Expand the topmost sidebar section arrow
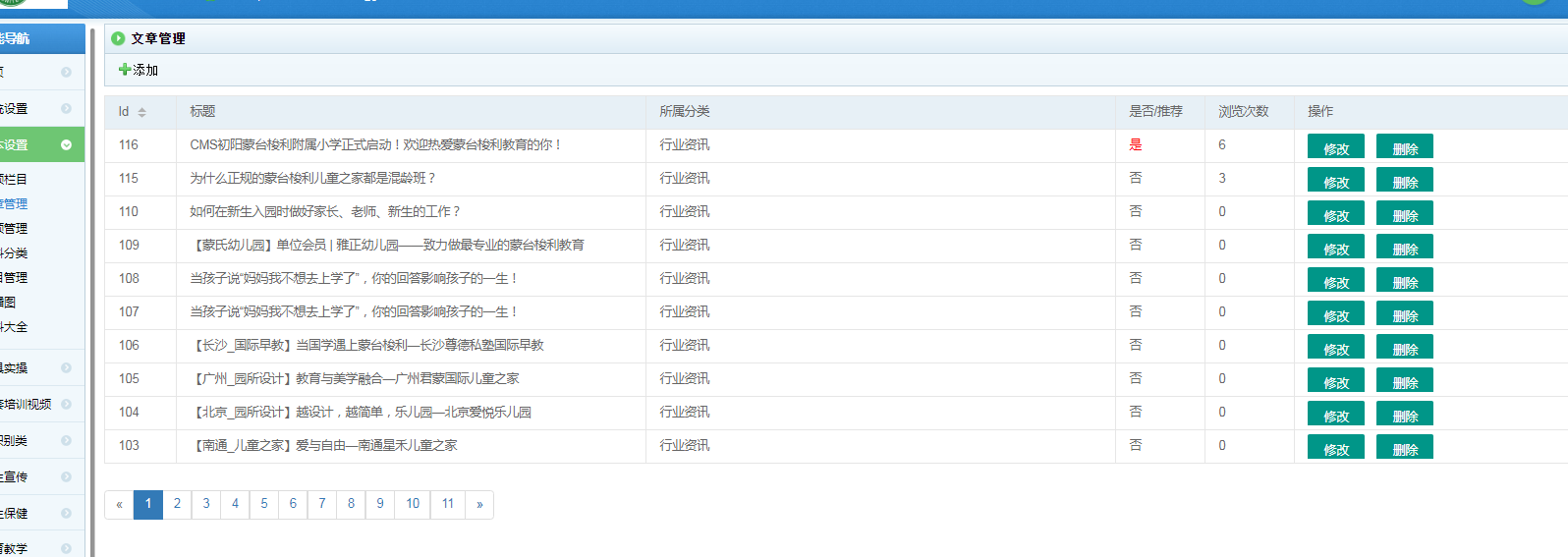Viewport: 1568px width, 557px height. click(66, 72)
